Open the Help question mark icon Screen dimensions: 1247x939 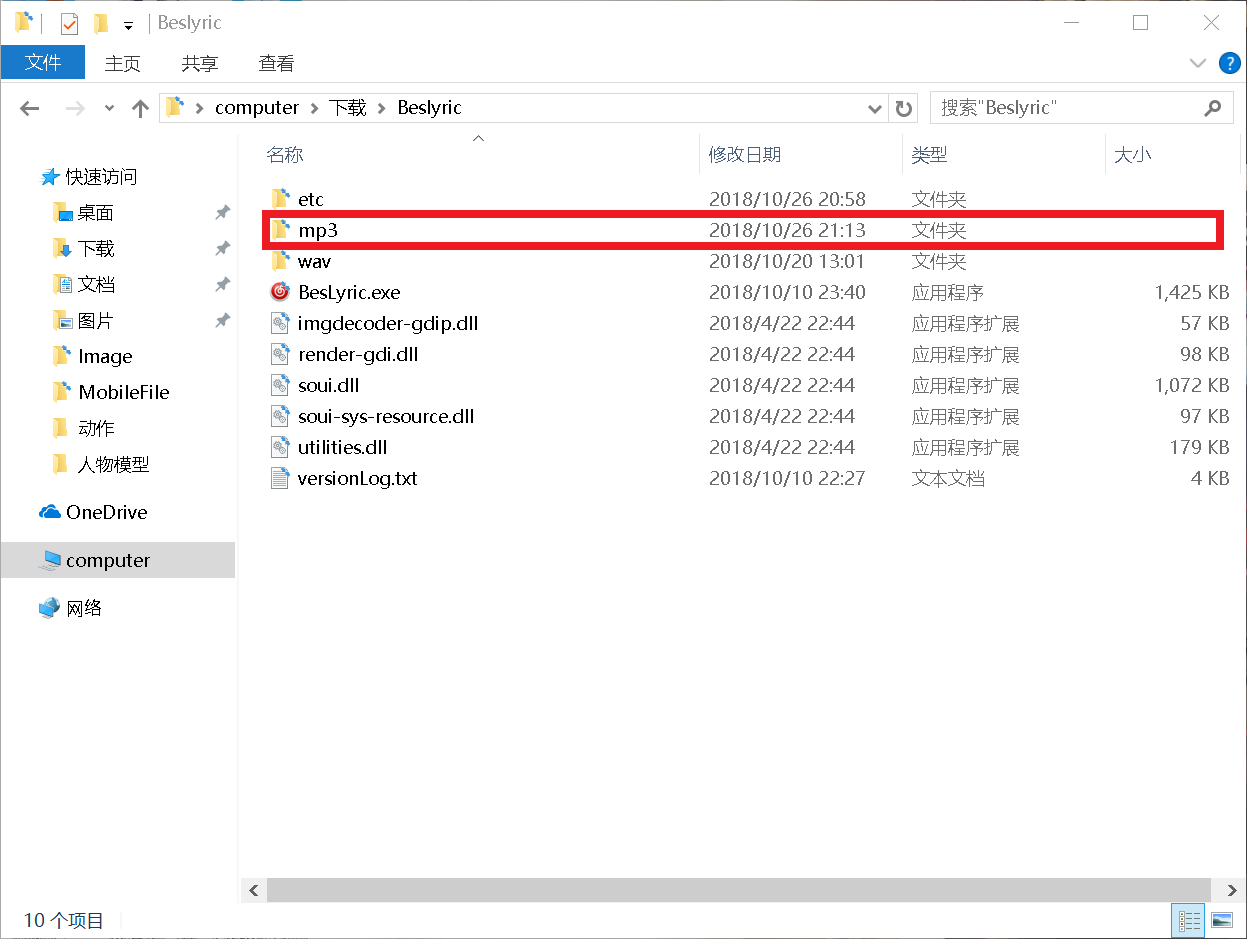1230,63
